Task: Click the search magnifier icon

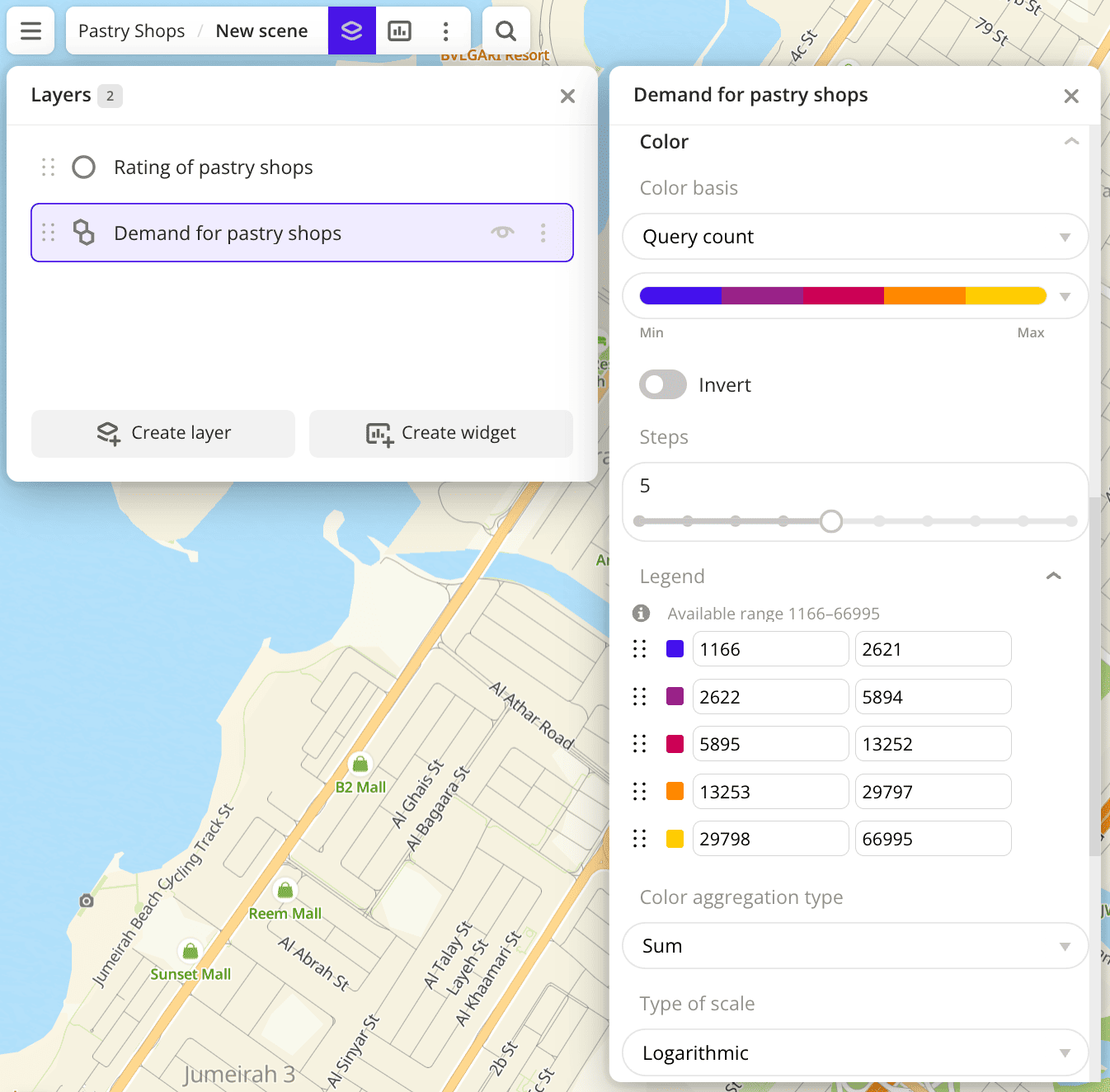Action: pyautogui.click(x=506, y=31)
